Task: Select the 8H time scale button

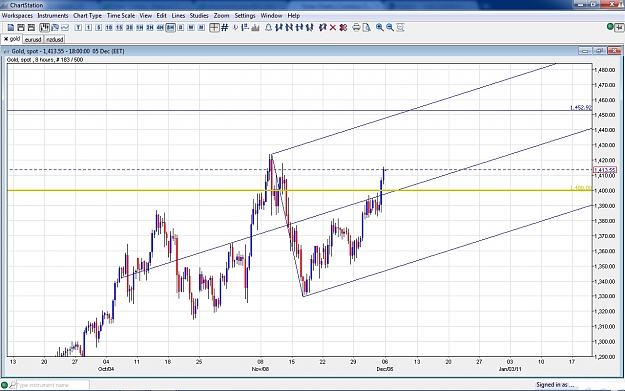Action: (171, 28)
